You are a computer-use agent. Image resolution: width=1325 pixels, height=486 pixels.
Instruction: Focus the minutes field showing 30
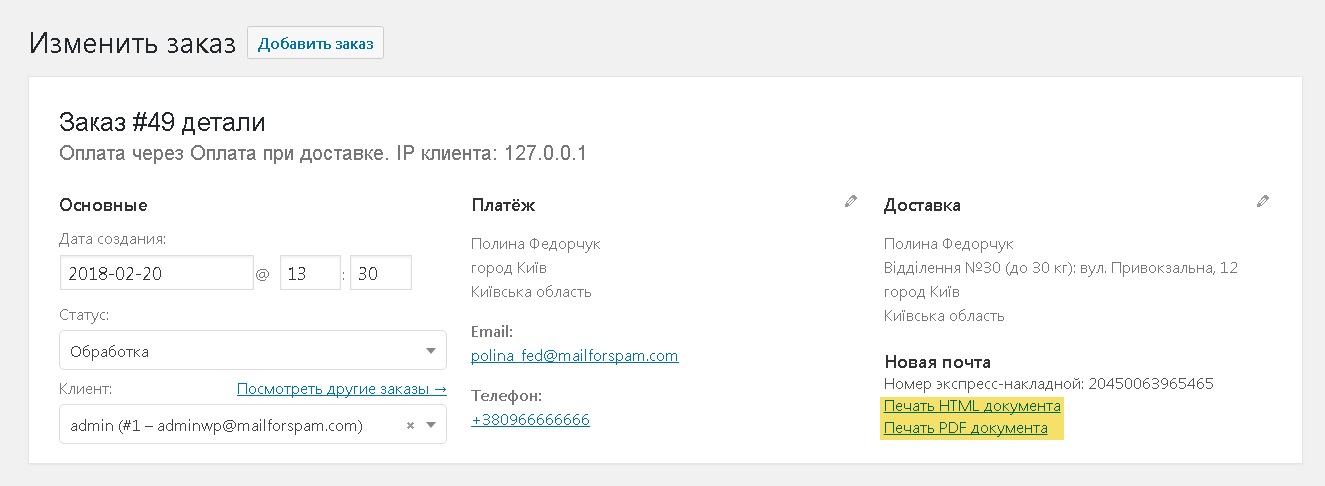point(381,273)
